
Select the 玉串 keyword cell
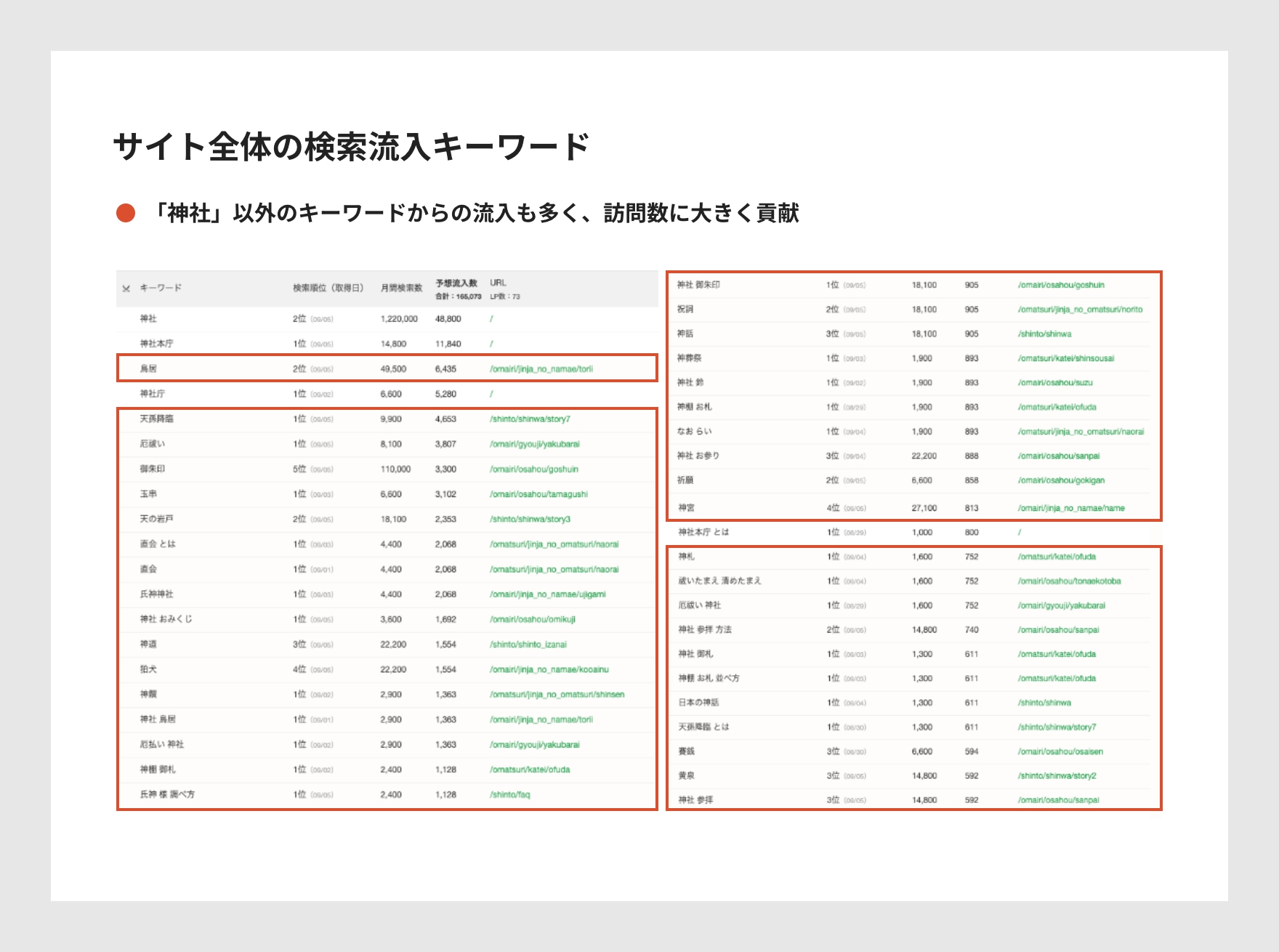(x=148, y=494)
